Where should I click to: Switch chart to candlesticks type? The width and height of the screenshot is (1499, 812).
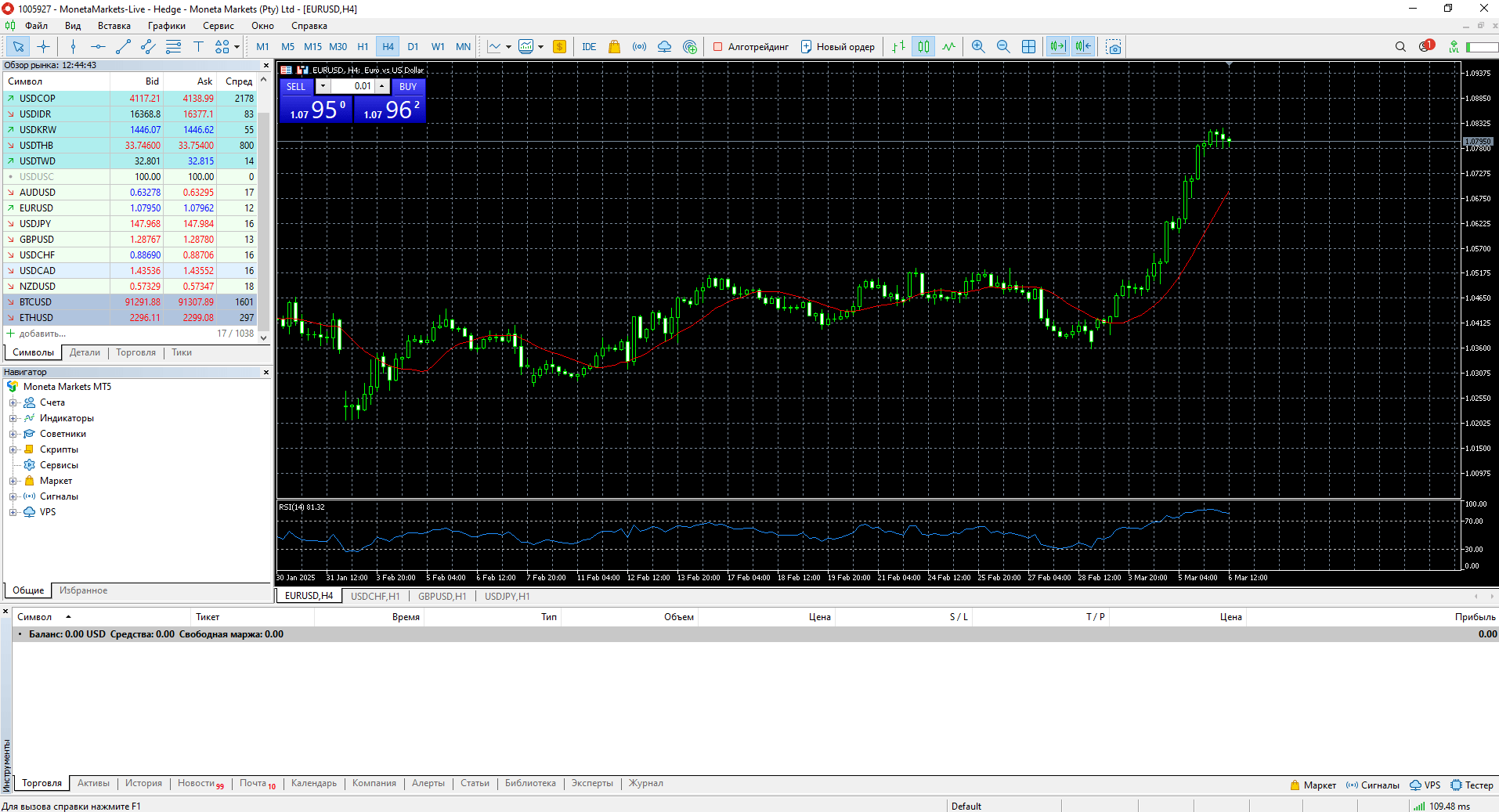coord(924,47)
